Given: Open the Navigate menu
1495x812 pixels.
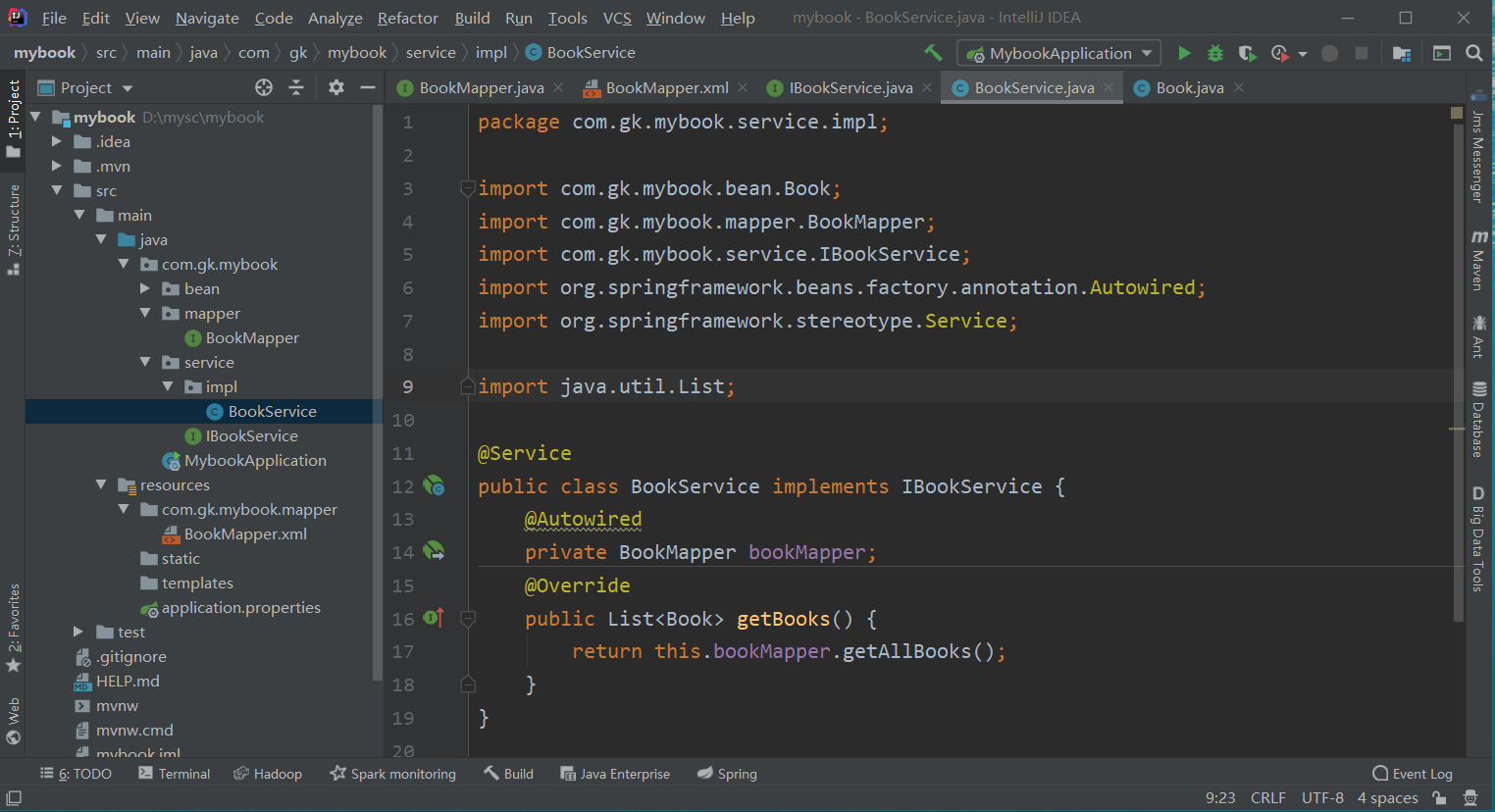Looking at the screenshot, I should [x=207, y=18].
